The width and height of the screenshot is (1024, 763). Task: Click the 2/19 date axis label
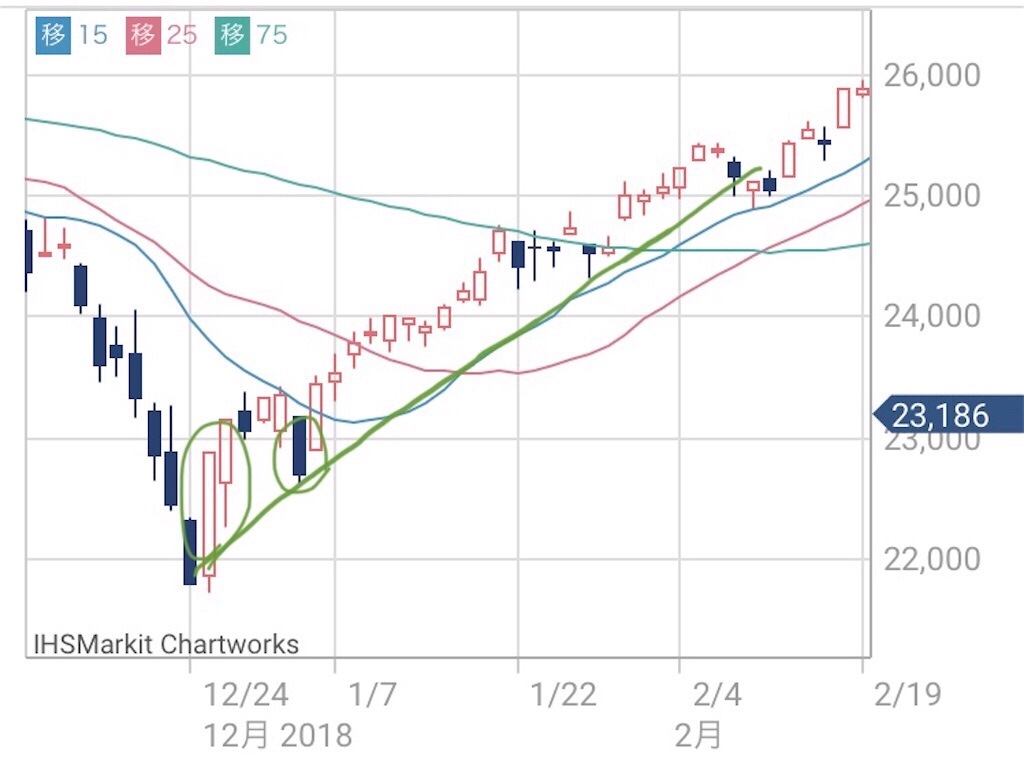click(x=908, y=694)
